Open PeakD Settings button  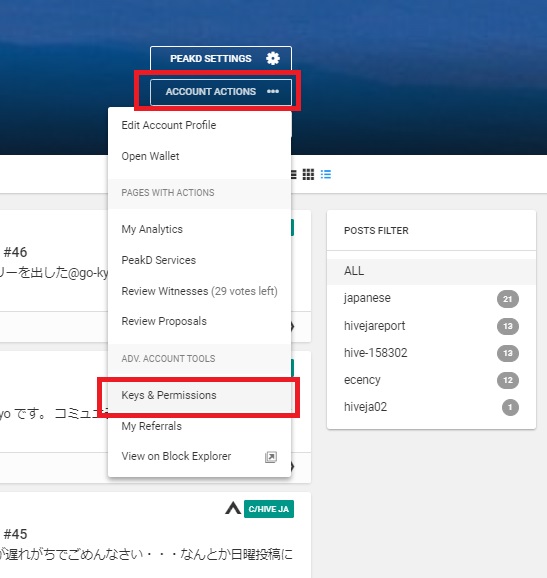pos(221,58)
